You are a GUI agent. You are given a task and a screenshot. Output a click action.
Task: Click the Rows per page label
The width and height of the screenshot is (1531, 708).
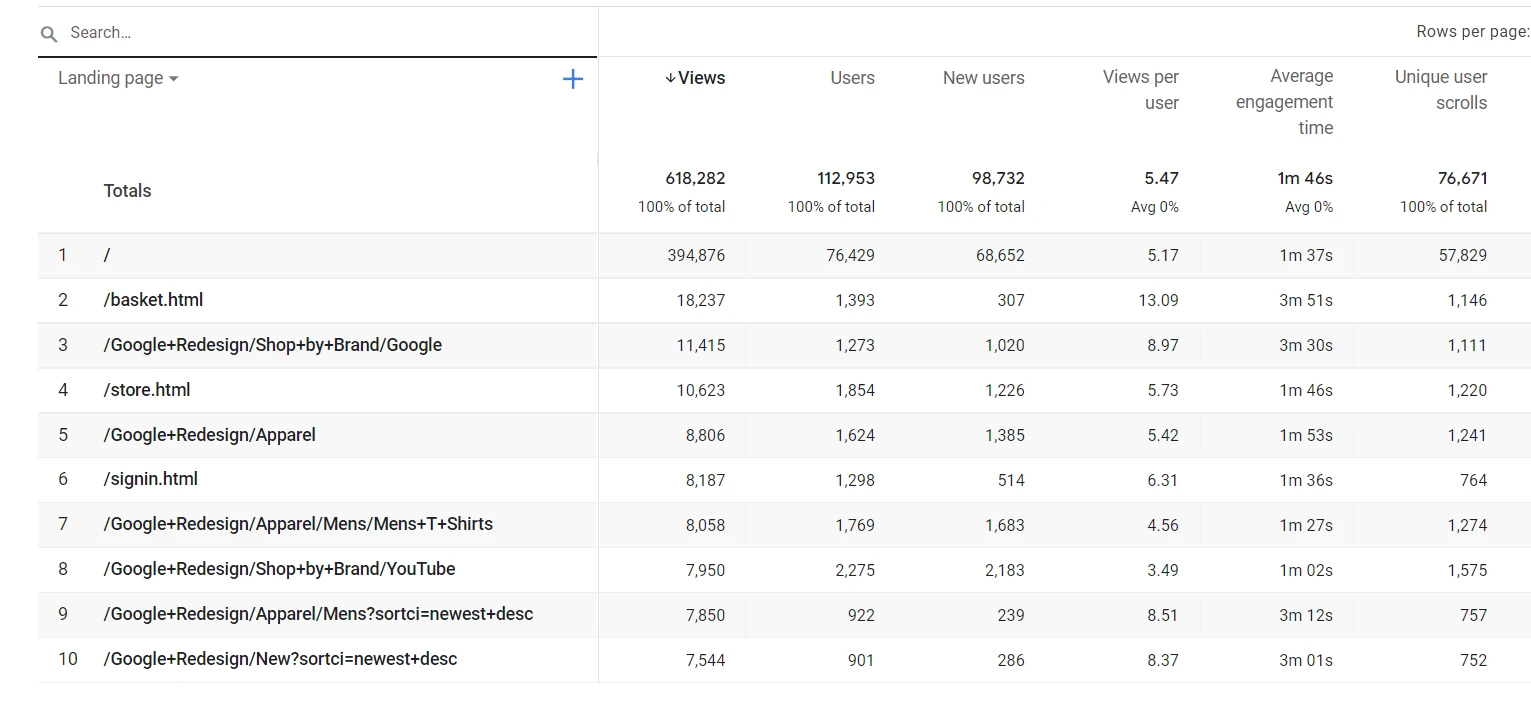(1472, 32)
